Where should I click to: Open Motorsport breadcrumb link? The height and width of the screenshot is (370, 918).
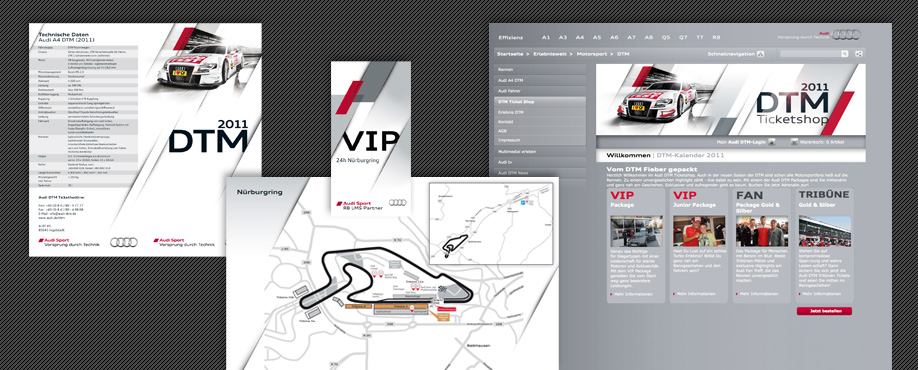(592, 54)
